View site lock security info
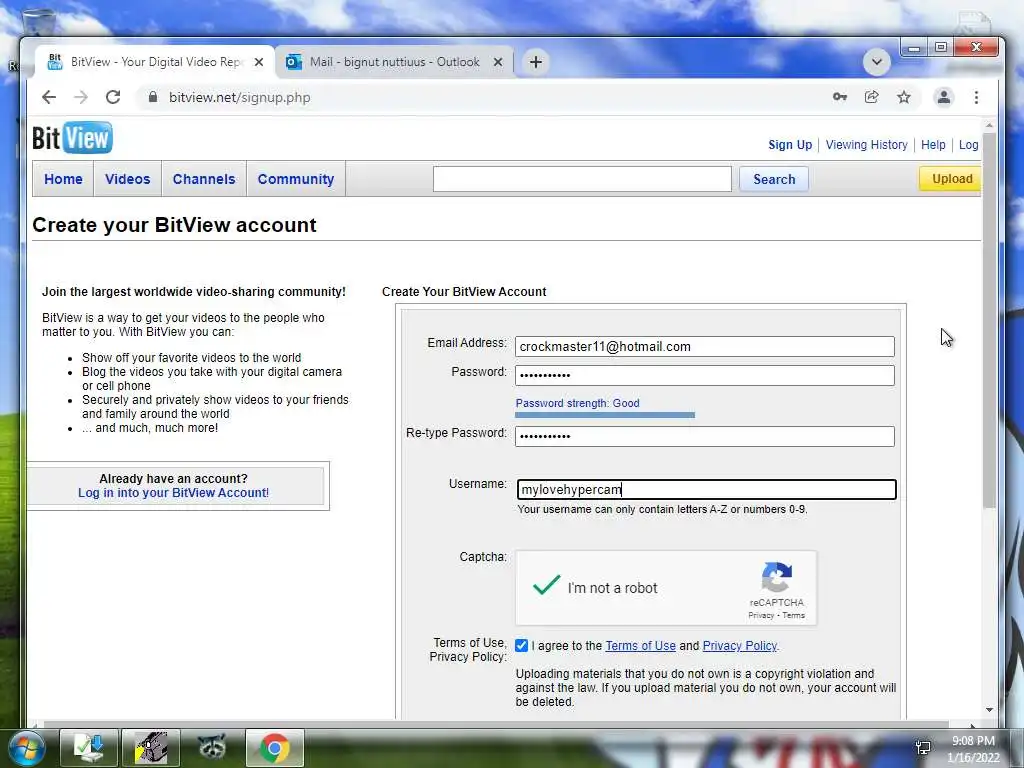Image resolution: width=1024 pixels, height=768 pixels. pos(153,97)
